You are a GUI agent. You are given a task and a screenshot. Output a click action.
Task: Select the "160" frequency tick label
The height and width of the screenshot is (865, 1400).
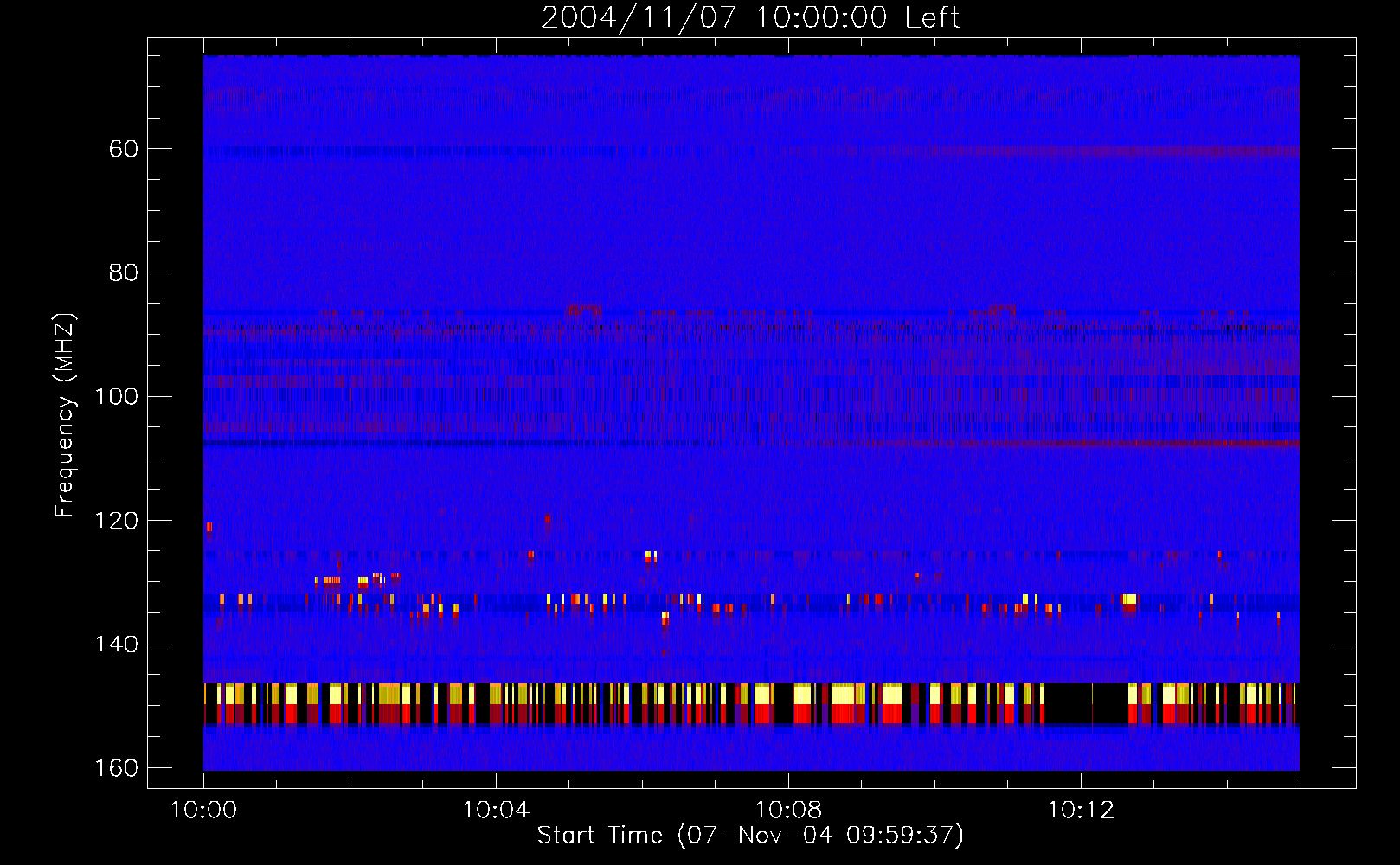[x=116, y=768]
